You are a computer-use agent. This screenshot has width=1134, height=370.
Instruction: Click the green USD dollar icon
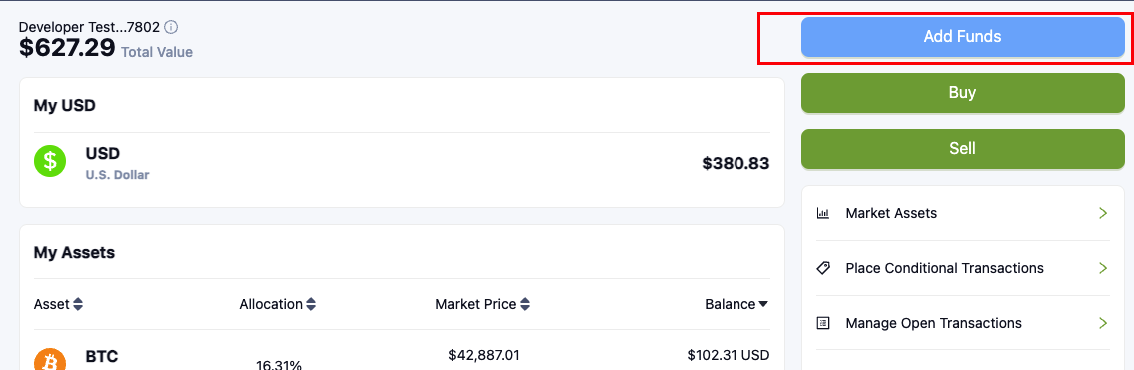click(50, 161)
